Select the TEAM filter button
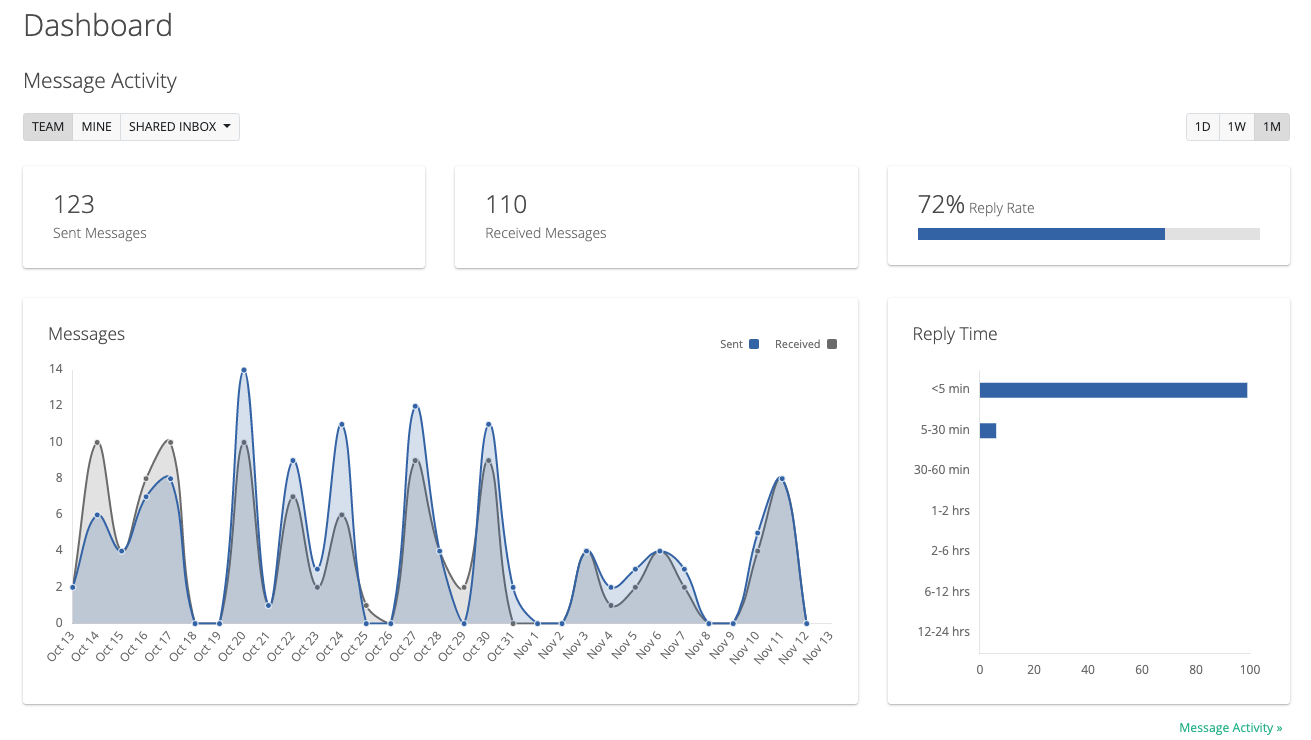 [x=48, y=127]
